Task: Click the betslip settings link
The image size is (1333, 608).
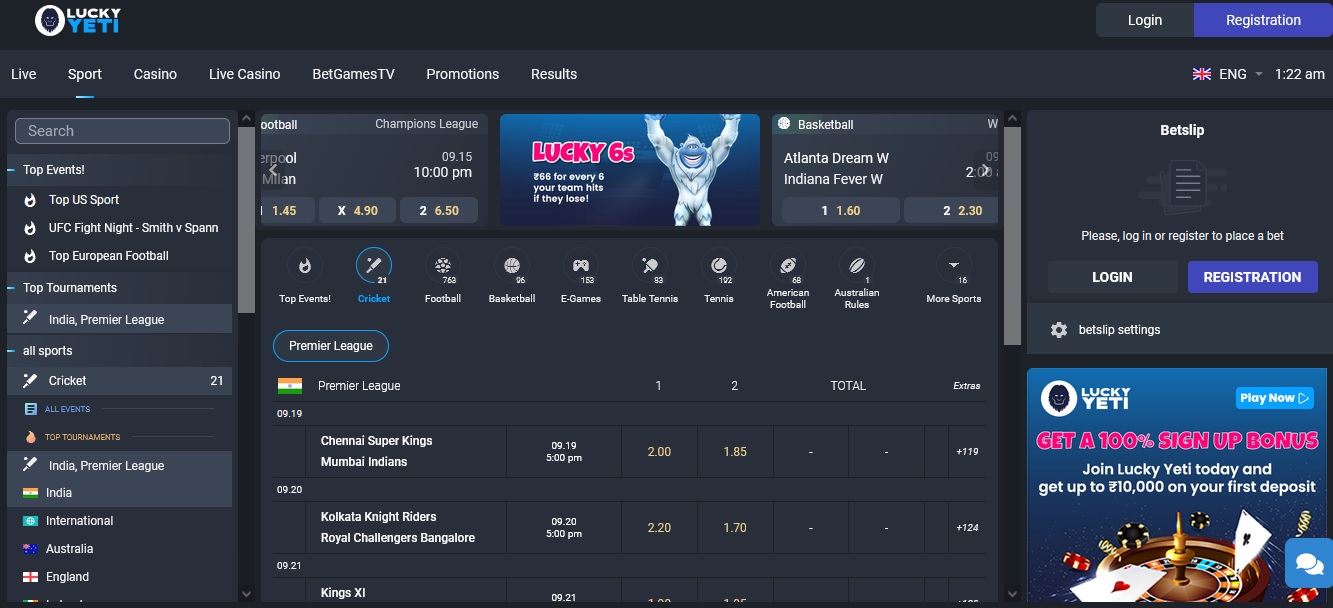Action: click(1119, 330)
